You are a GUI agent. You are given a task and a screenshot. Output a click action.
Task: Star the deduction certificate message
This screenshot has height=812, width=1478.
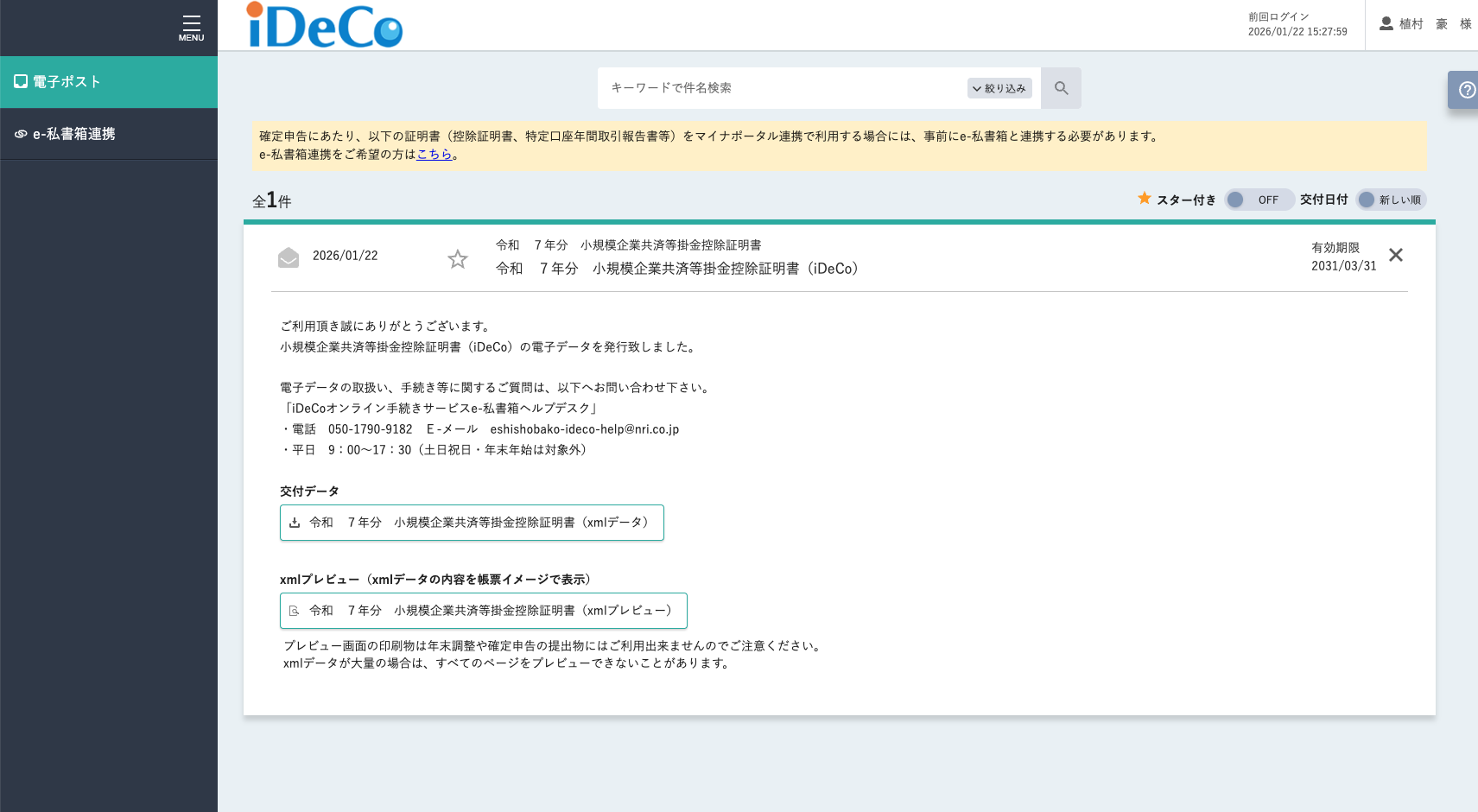pos(458,259)
